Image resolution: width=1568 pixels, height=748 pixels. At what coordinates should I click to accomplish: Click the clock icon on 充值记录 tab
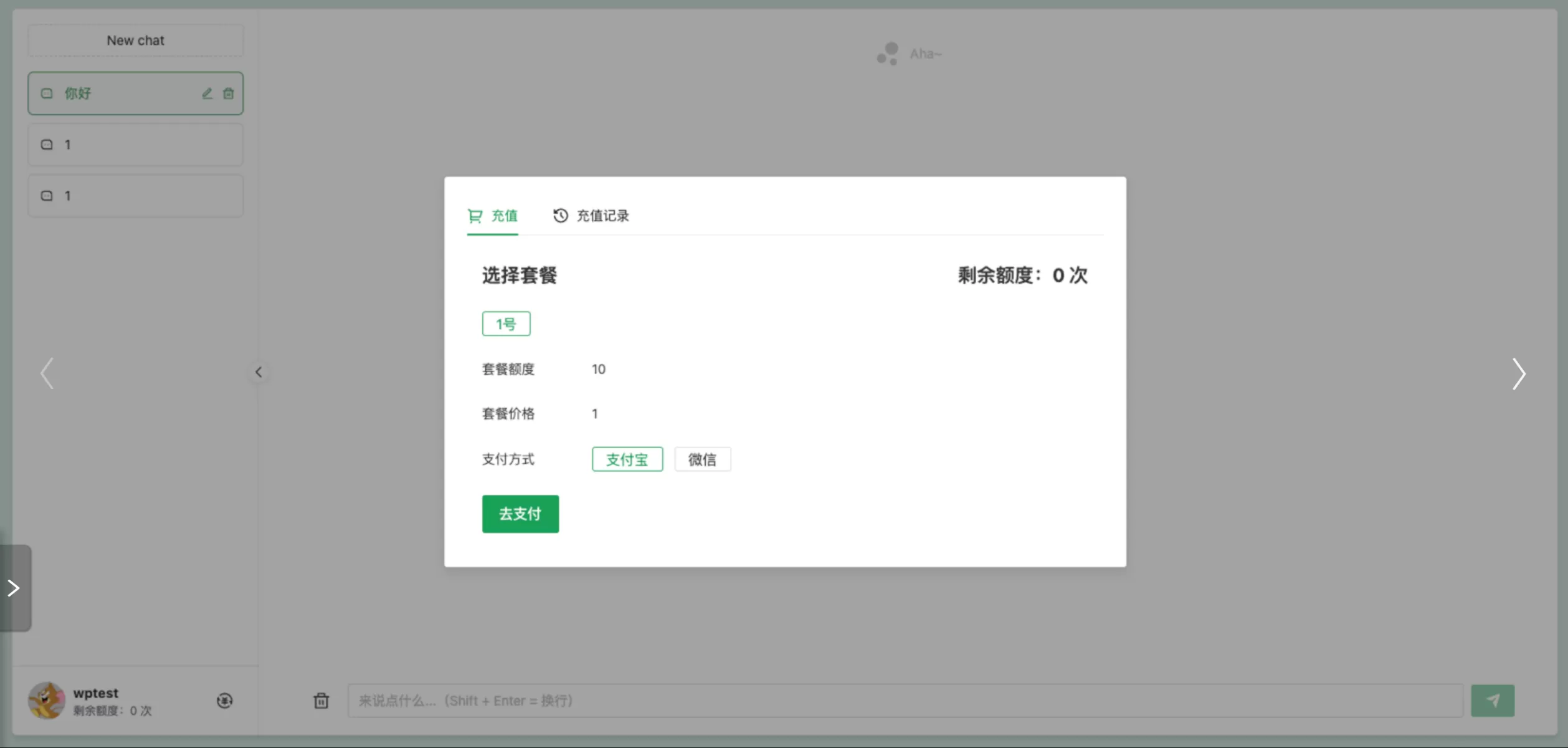(x=560, y=216)
